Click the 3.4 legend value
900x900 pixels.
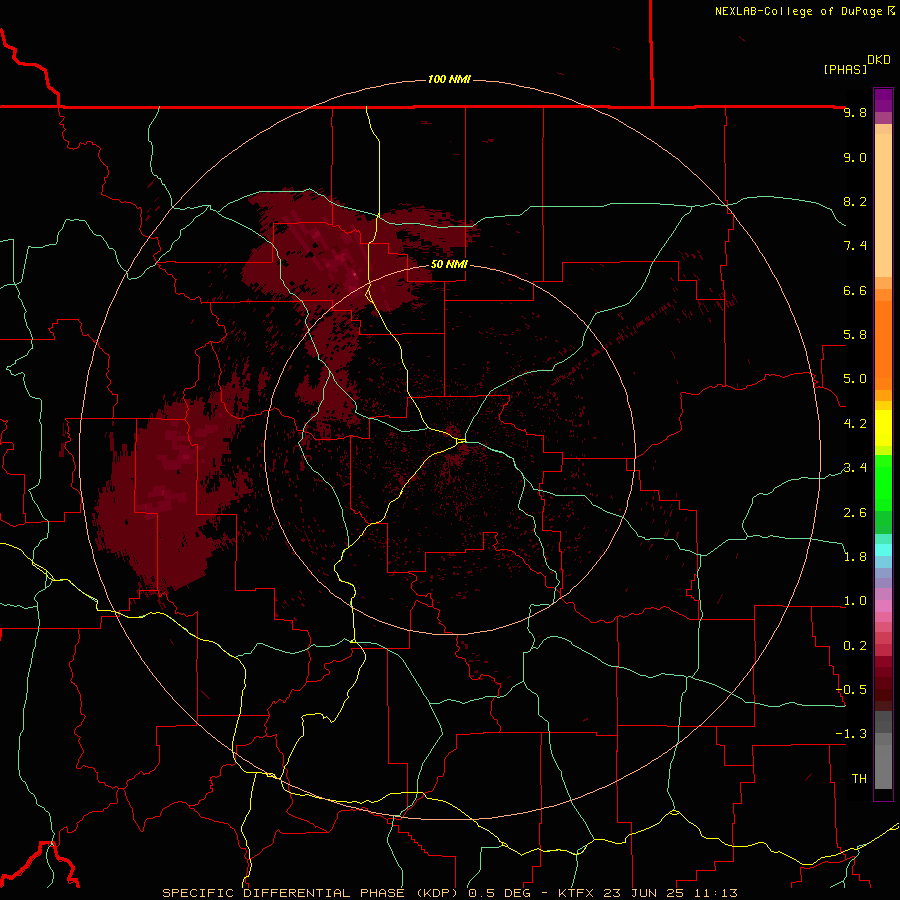[x=855, y=468]
